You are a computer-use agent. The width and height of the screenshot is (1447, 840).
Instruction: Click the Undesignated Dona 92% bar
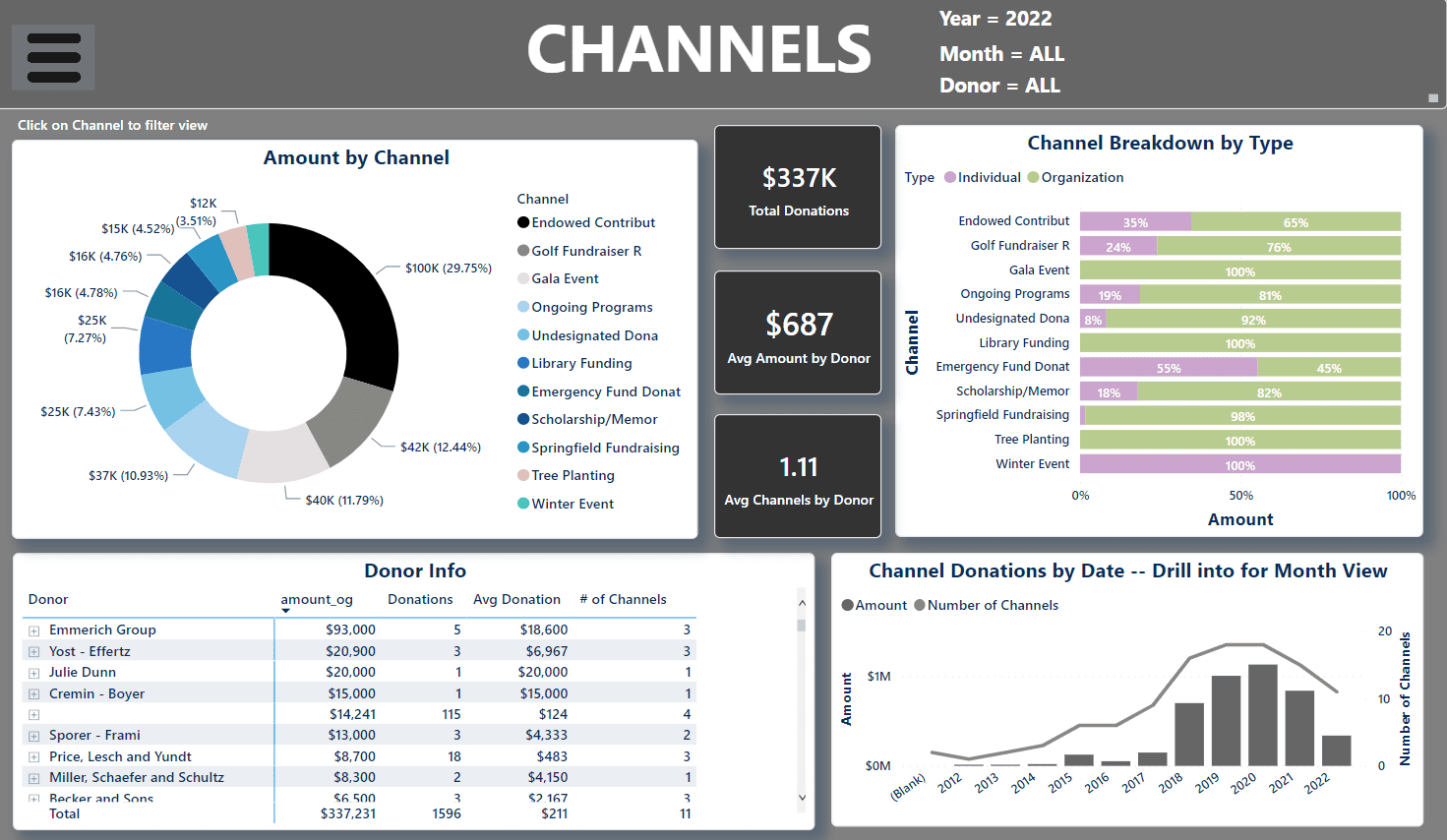tap(1253, 319)
